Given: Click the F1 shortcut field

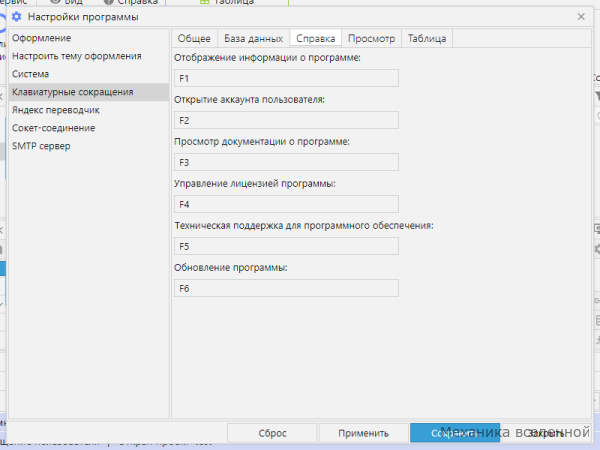Looking at the screenshot, I should [286, 78].
